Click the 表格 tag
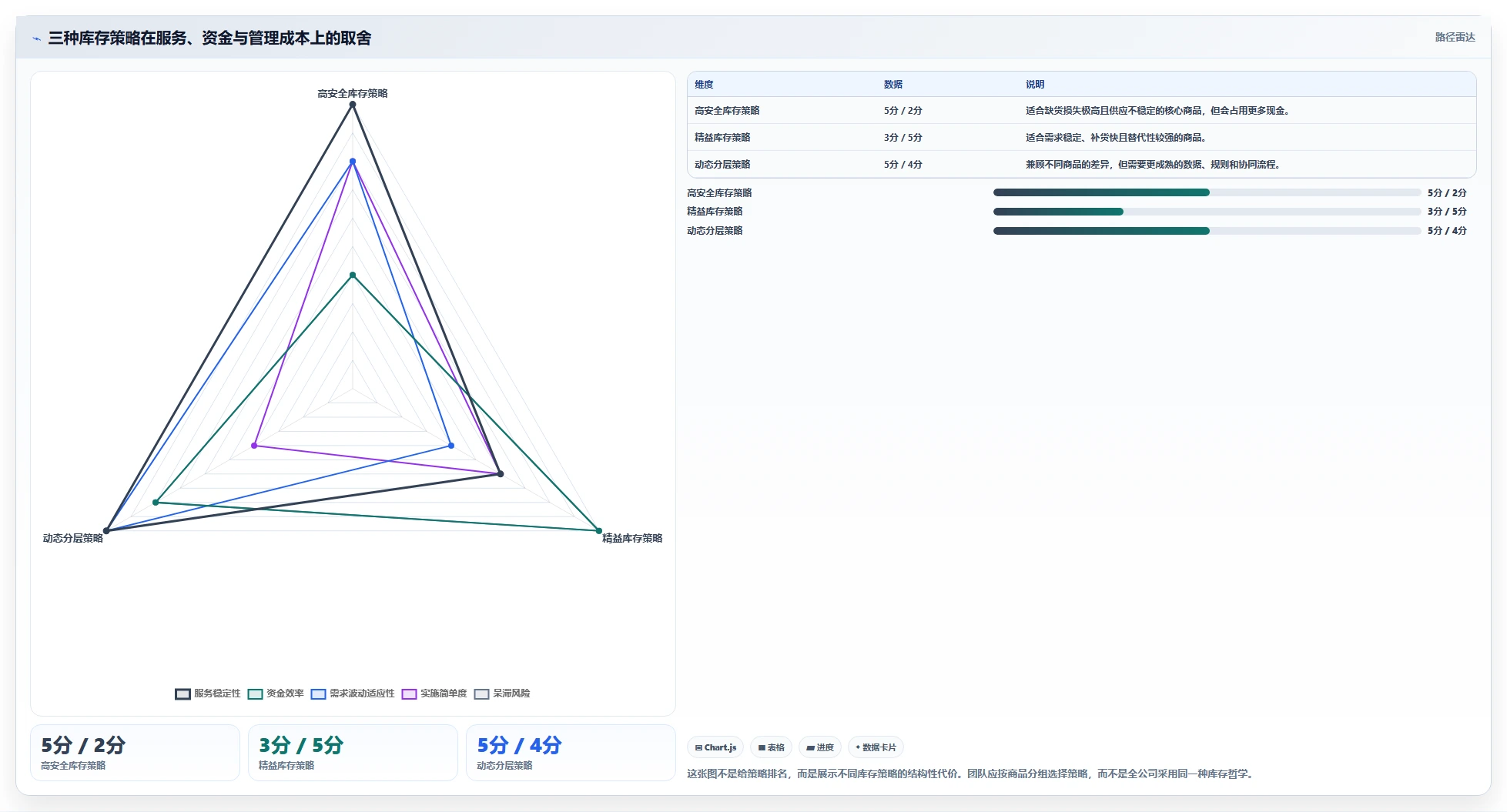1507x812 pixels. click(771, 747)
